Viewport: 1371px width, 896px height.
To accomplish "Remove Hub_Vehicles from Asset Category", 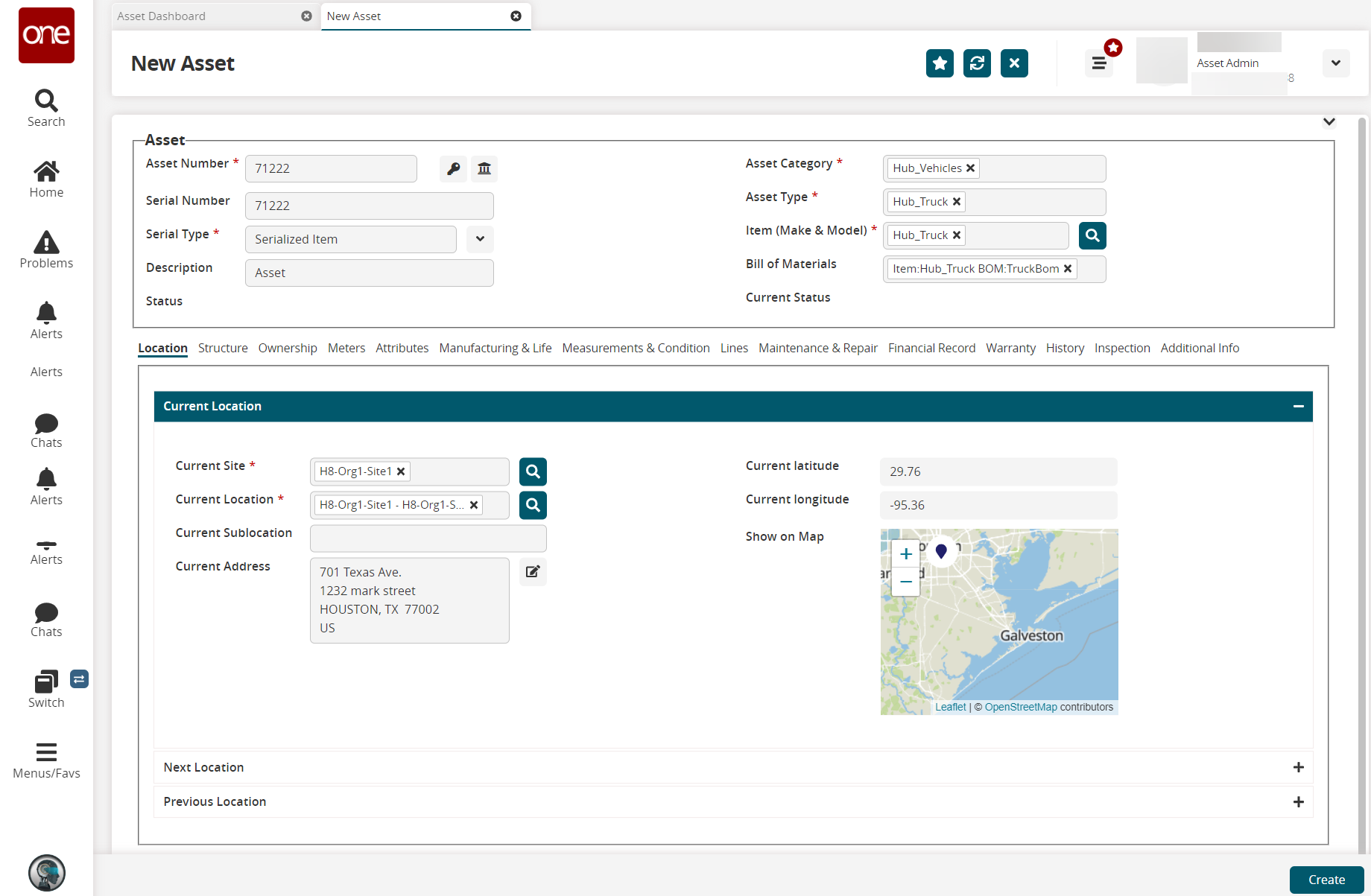I will tap(970, 168).
